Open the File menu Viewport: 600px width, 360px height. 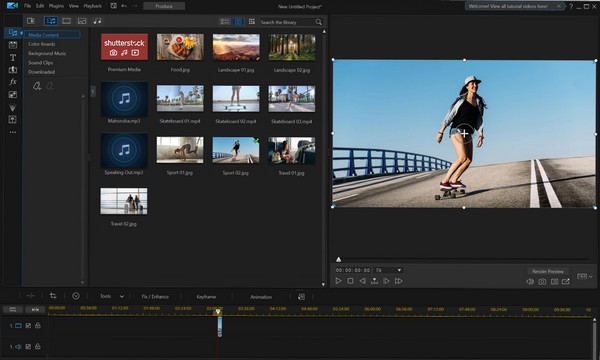tap(28, 6)
